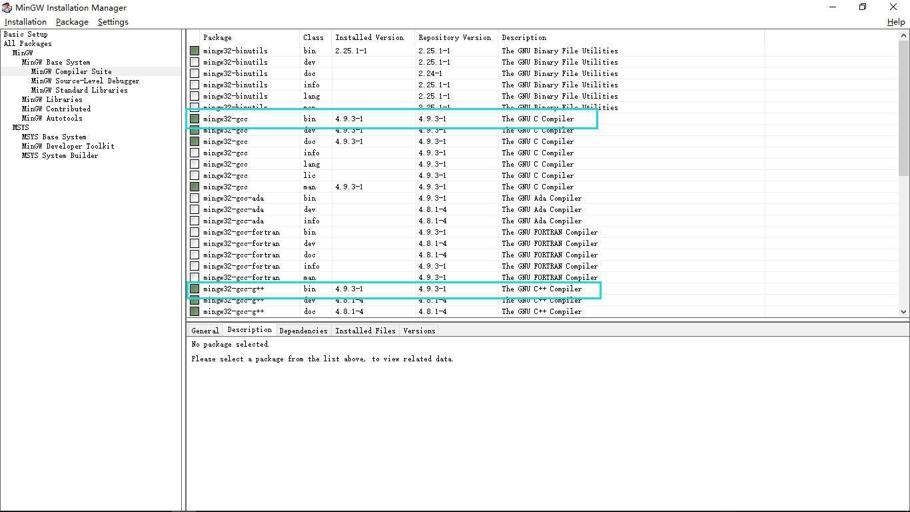Select the MSYS tree node
910x512 pixels.
20,127
